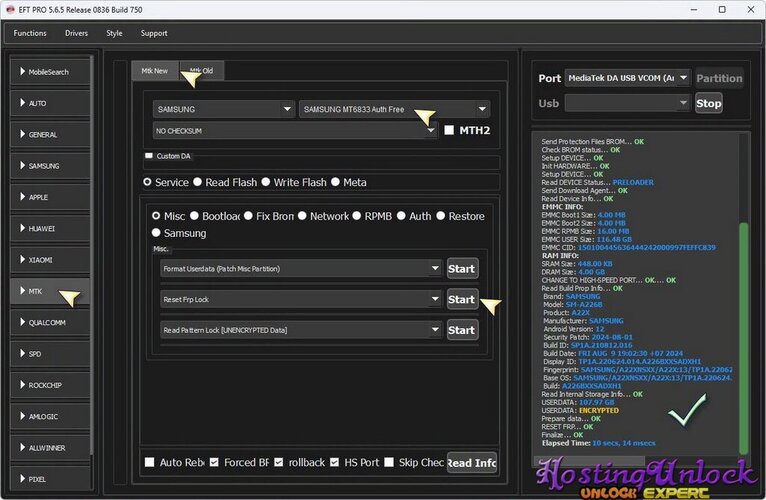Viewport: 766px width, 500px height.
Task: Open the NO CHECKSUM dropdown
Action: (x=295, y=130)
